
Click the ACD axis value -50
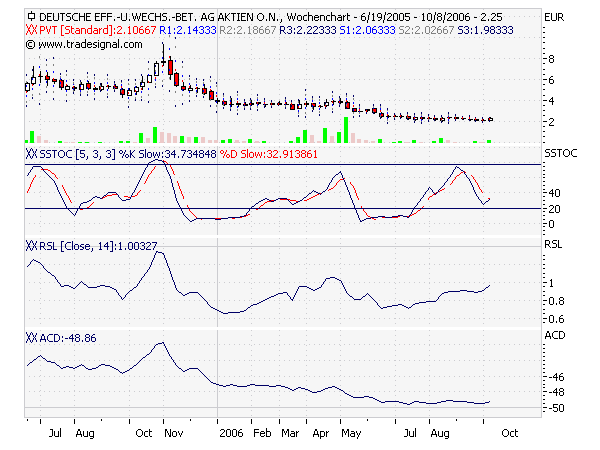[x=556, y=408]
